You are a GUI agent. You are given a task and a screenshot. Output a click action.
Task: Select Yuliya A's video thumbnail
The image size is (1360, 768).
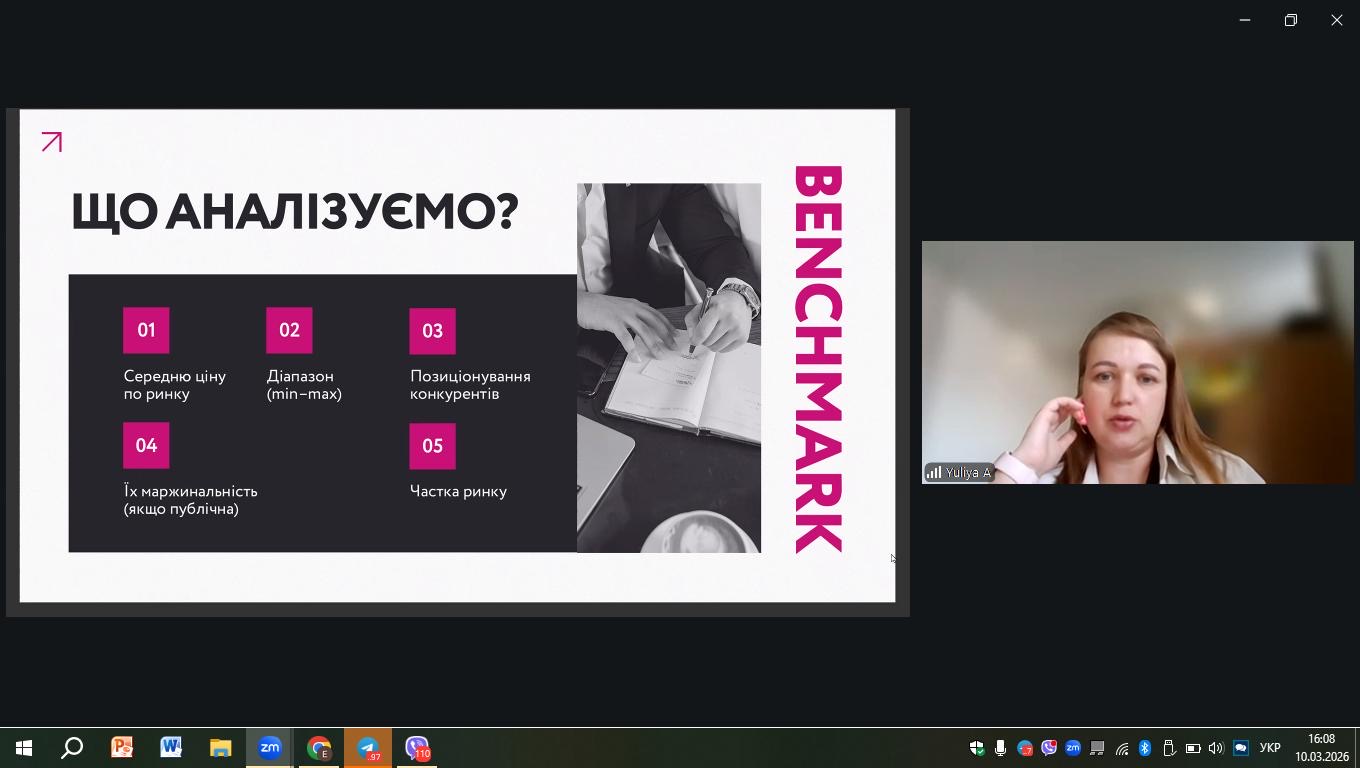(1138, 362)
